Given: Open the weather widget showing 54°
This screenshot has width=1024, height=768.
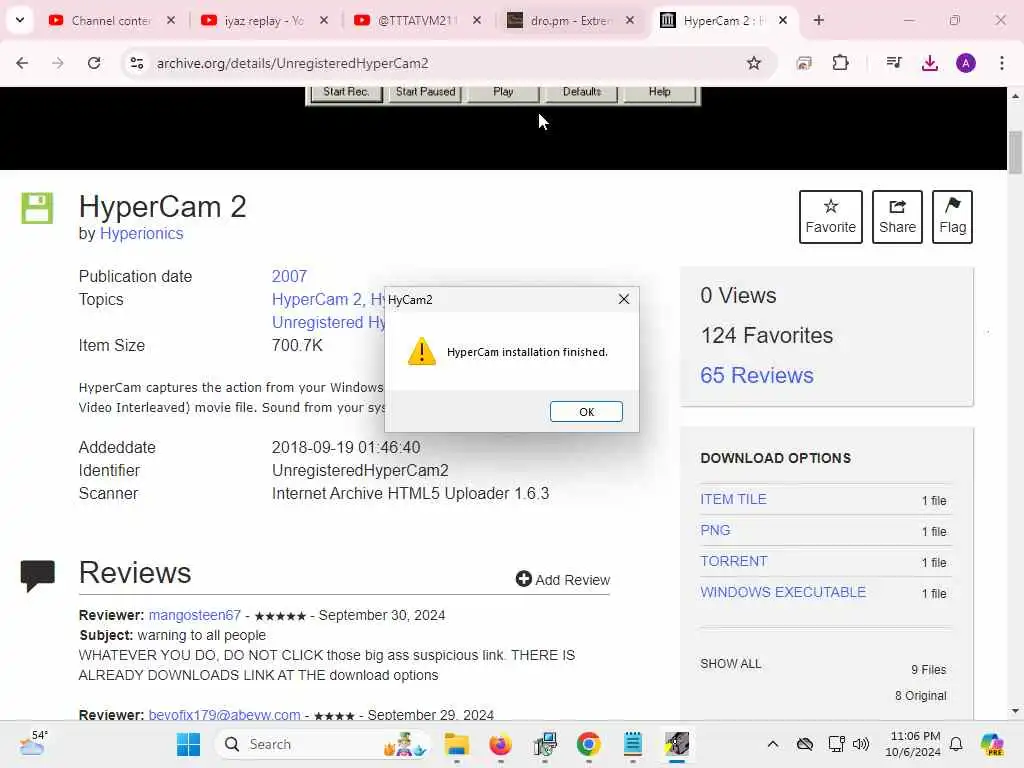Looking at the screenshot, I should pos(33,743).
